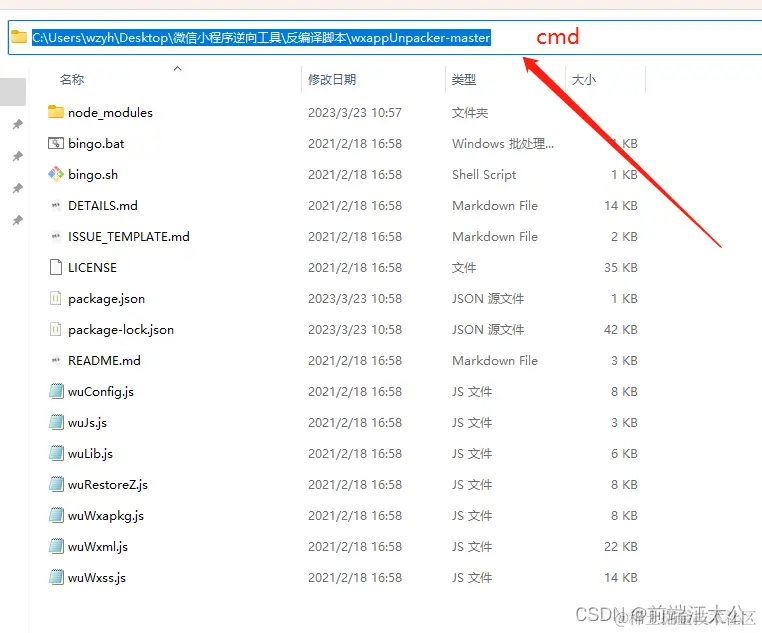Image resolution: width=762 pixels, height=633 pixels.
Task: Click the selected item block in left sidebar
Action: [x=13, y=92]
